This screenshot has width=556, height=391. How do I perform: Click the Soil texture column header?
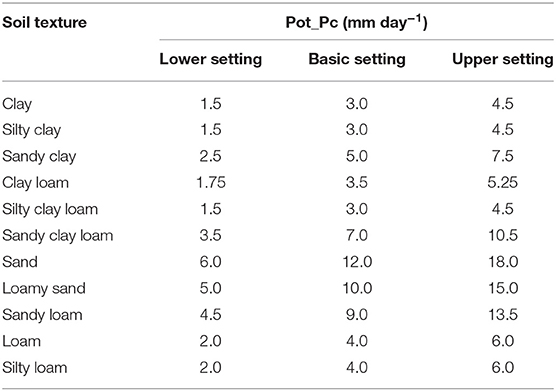coord(44,23)
